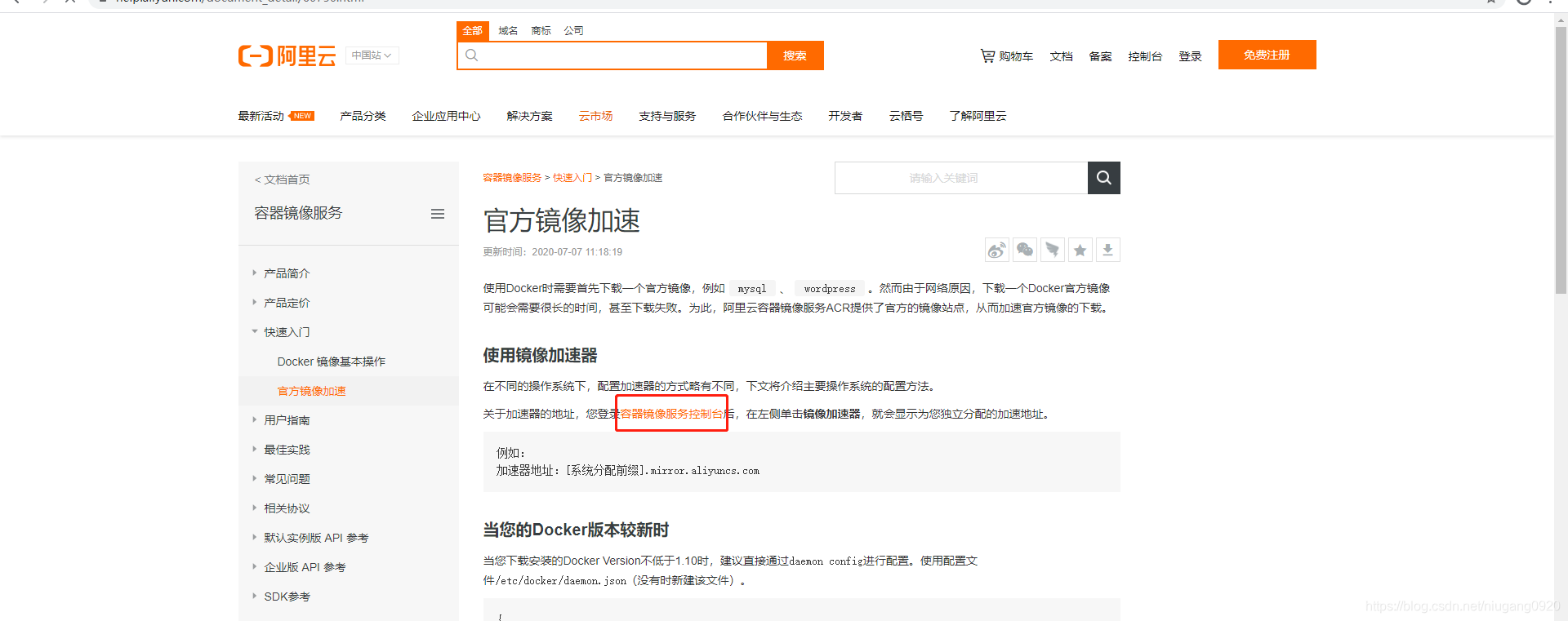This screenshot has height=621, width=1568.
Task: Click the 登录 login link
Action: coord(1190,56)
